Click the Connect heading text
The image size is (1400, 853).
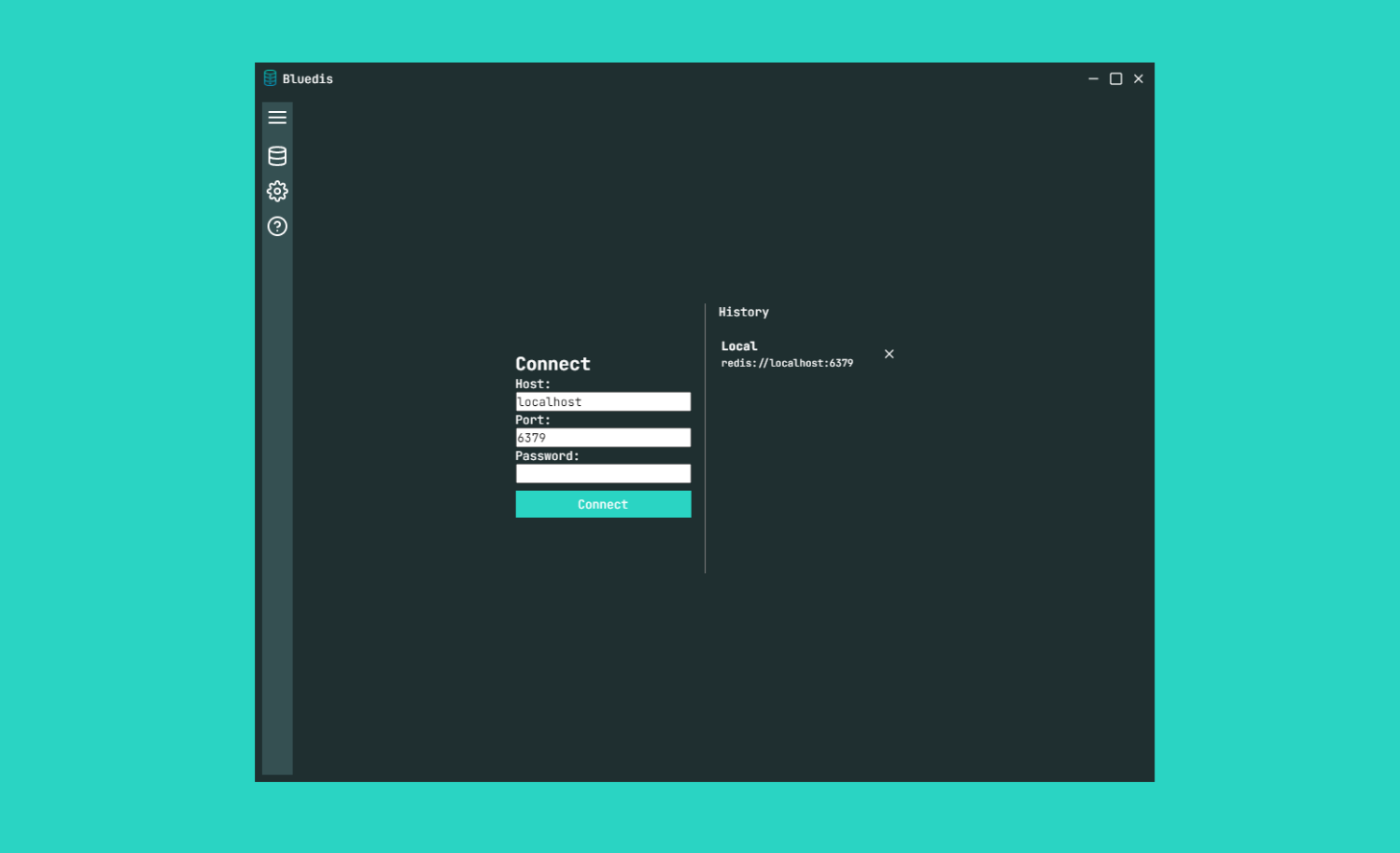point(553,364)
